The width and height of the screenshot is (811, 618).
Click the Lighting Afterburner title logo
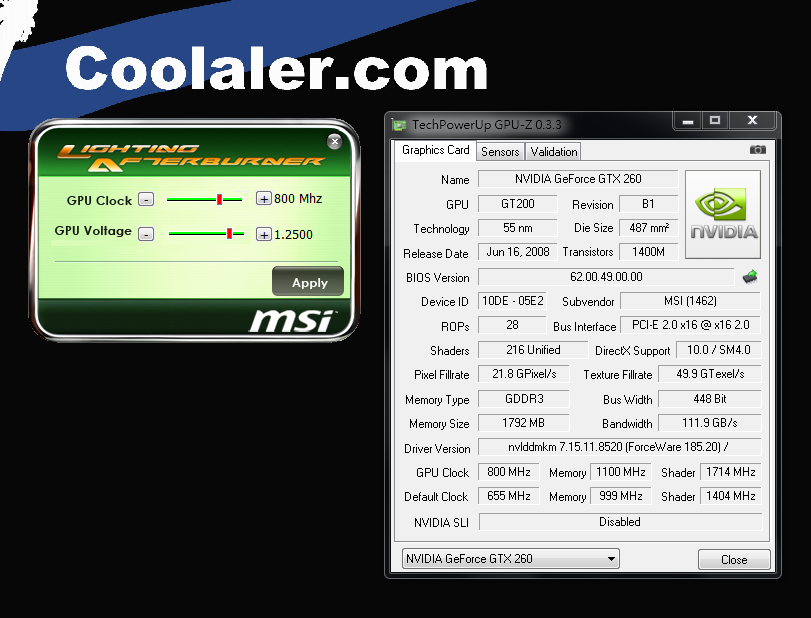(x=190, y=158)
